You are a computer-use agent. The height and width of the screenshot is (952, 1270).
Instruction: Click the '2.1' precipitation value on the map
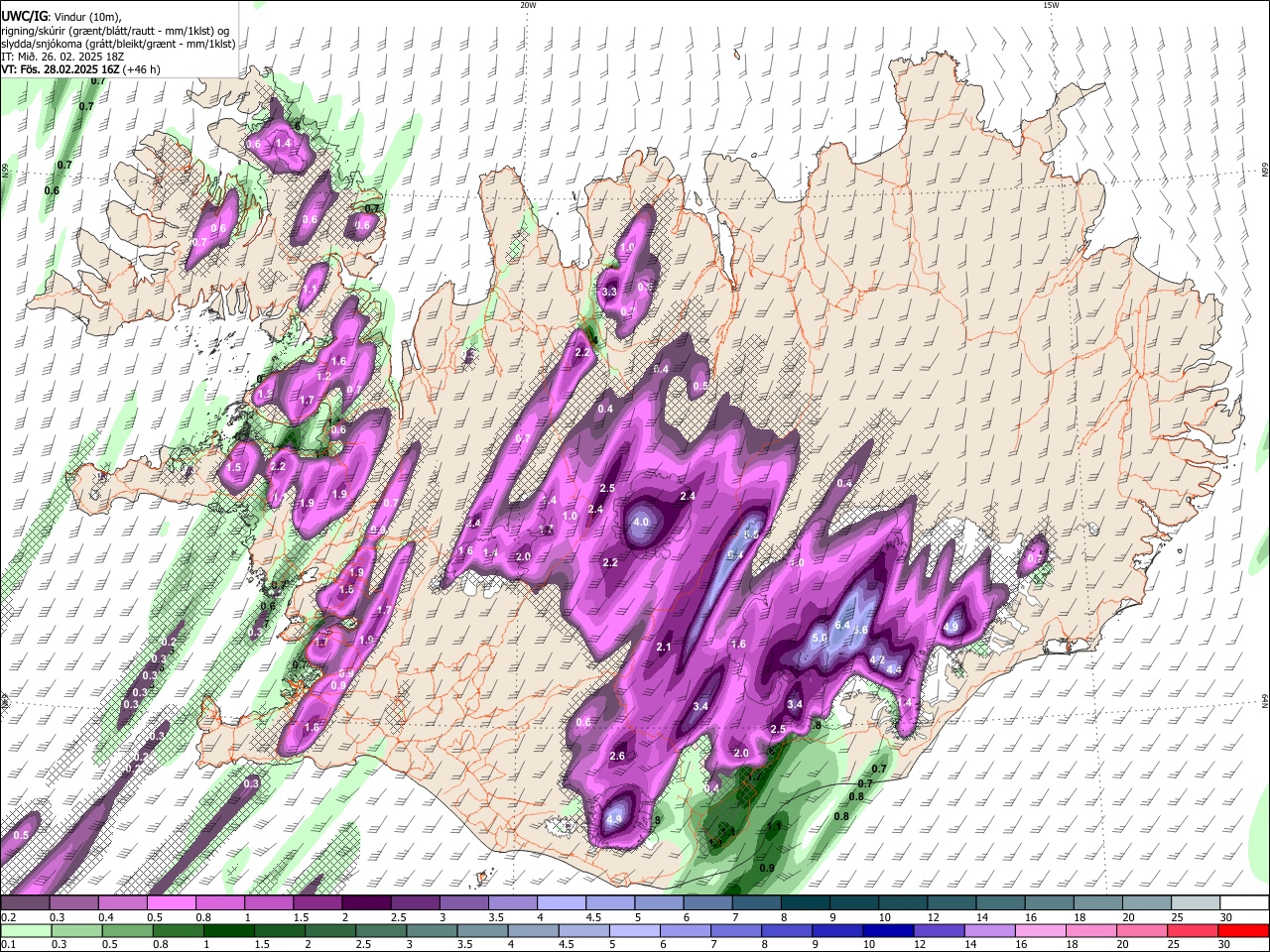click(x=664, y=648)
